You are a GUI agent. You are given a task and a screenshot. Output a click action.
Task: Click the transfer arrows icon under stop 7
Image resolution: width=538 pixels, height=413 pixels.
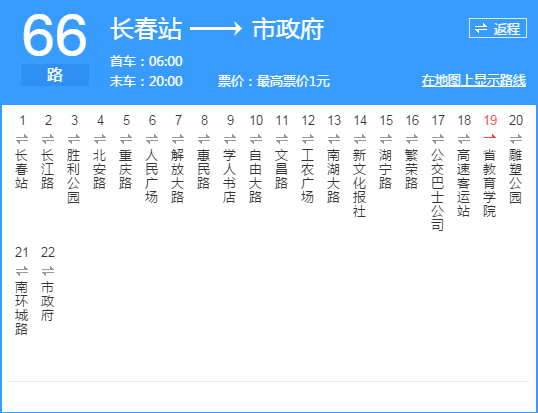178,139
